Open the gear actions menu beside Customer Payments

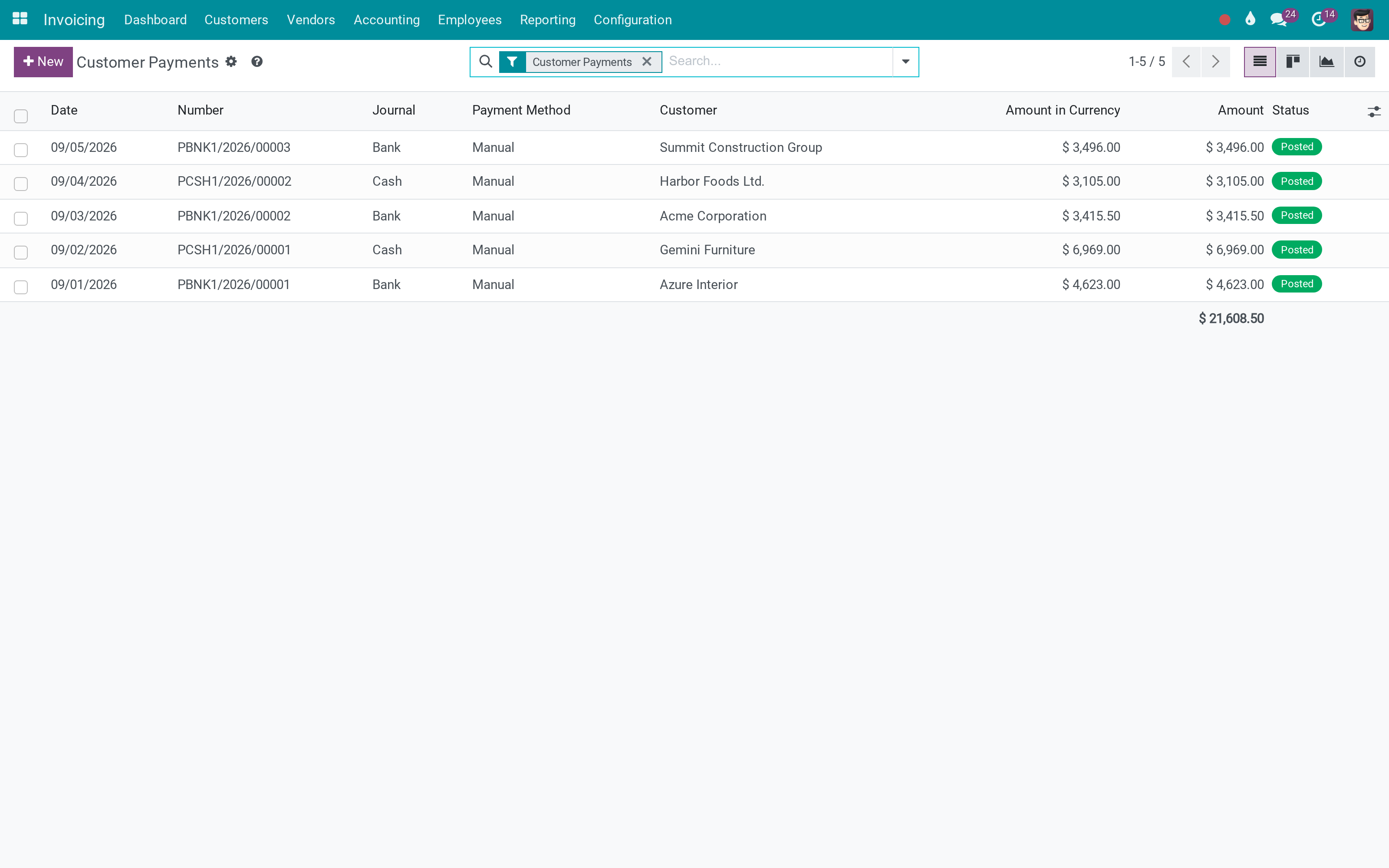[231, 62]
